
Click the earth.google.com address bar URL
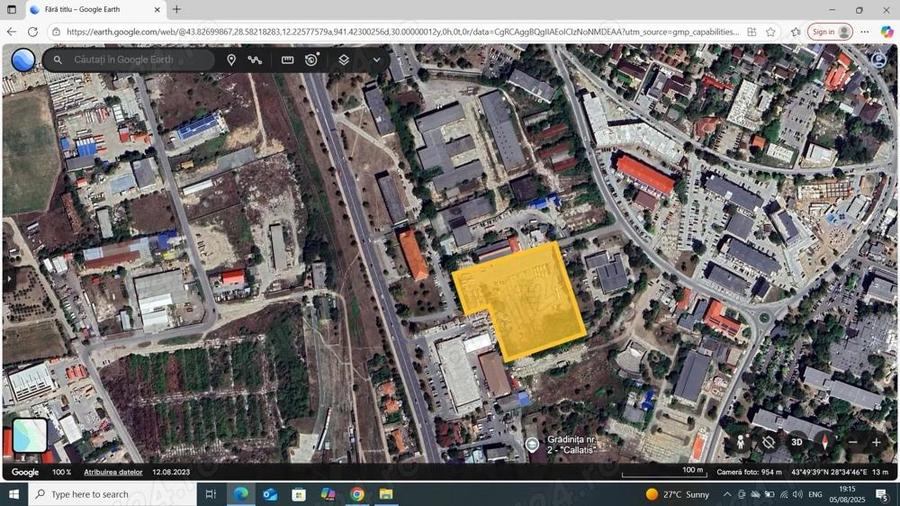click(402, 32)
